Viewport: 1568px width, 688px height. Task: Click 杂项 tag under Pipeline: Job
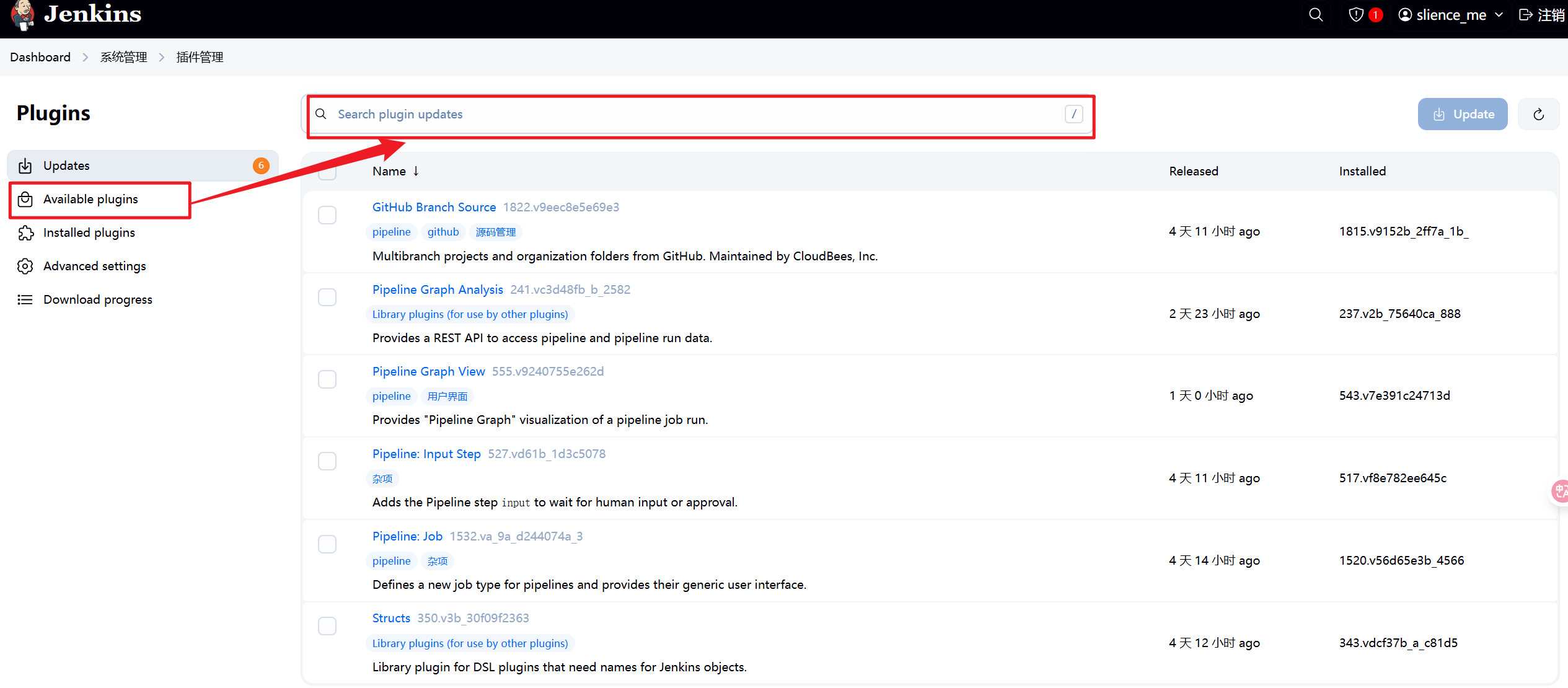[x=438, y=561]
